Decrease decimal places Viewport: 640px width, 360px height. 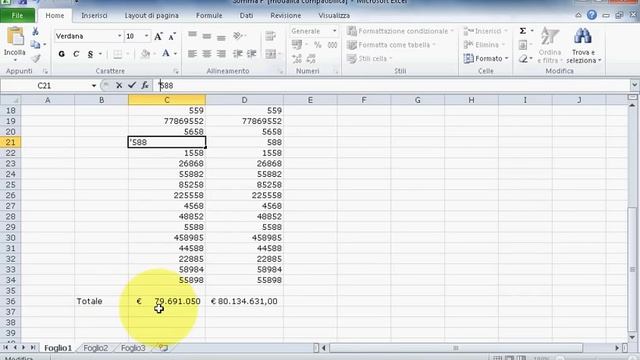[311, 58]
